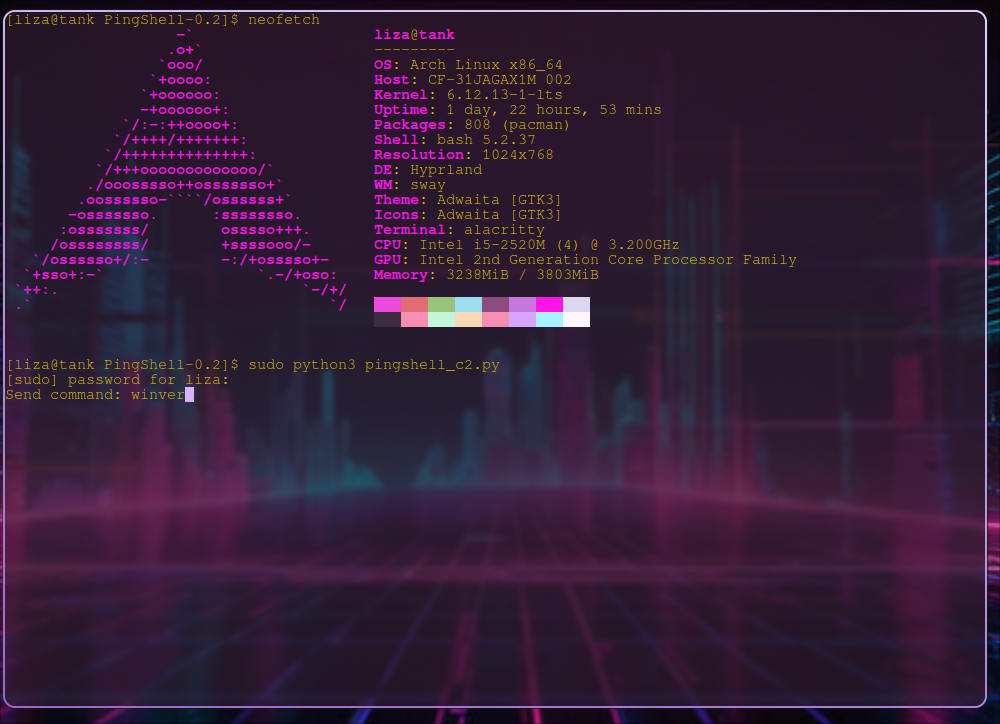Click the 'Send command:' prompt label
Image resolution: width=1000 pixels, height=724 pixels.
64,395
